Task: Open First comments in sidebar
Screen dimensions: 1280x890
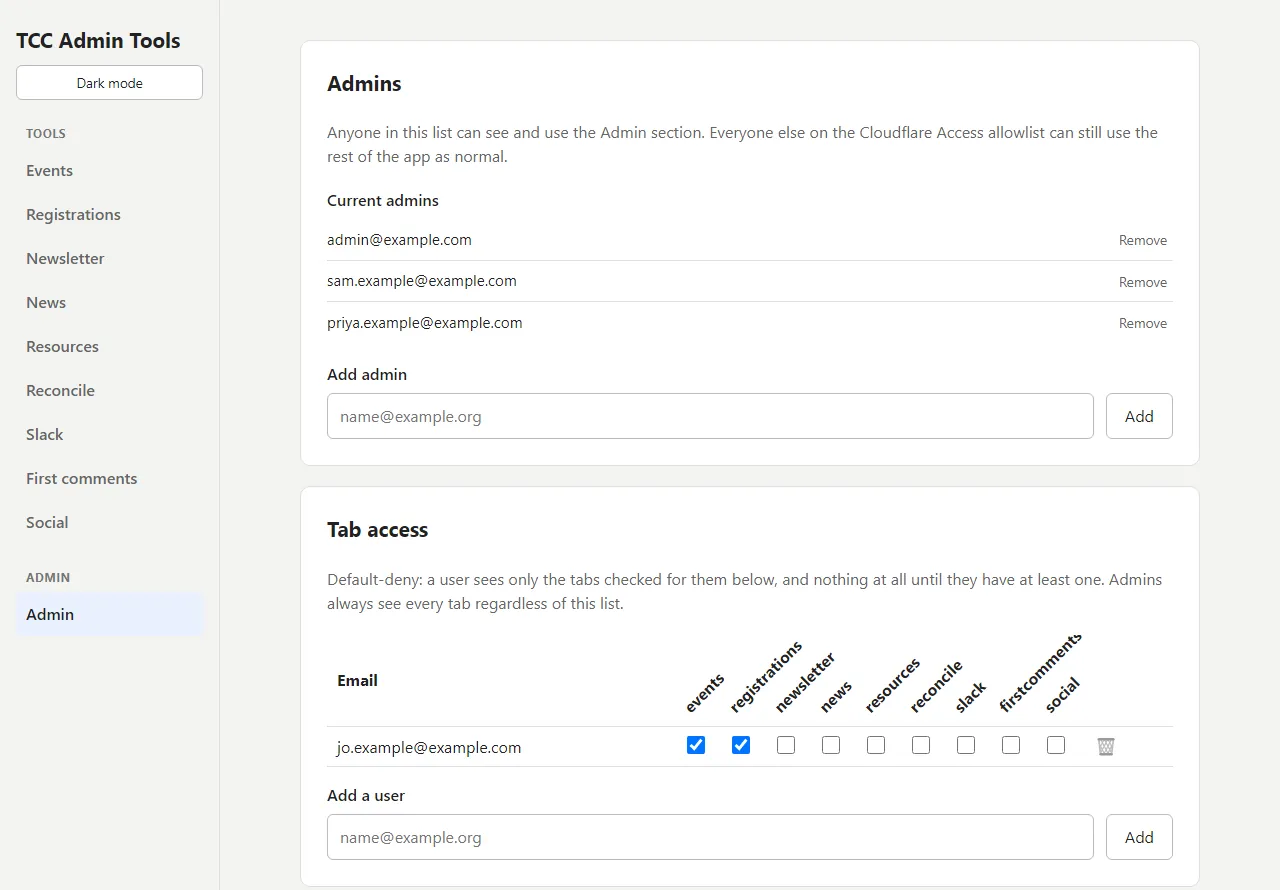Action: pos(109,479)
